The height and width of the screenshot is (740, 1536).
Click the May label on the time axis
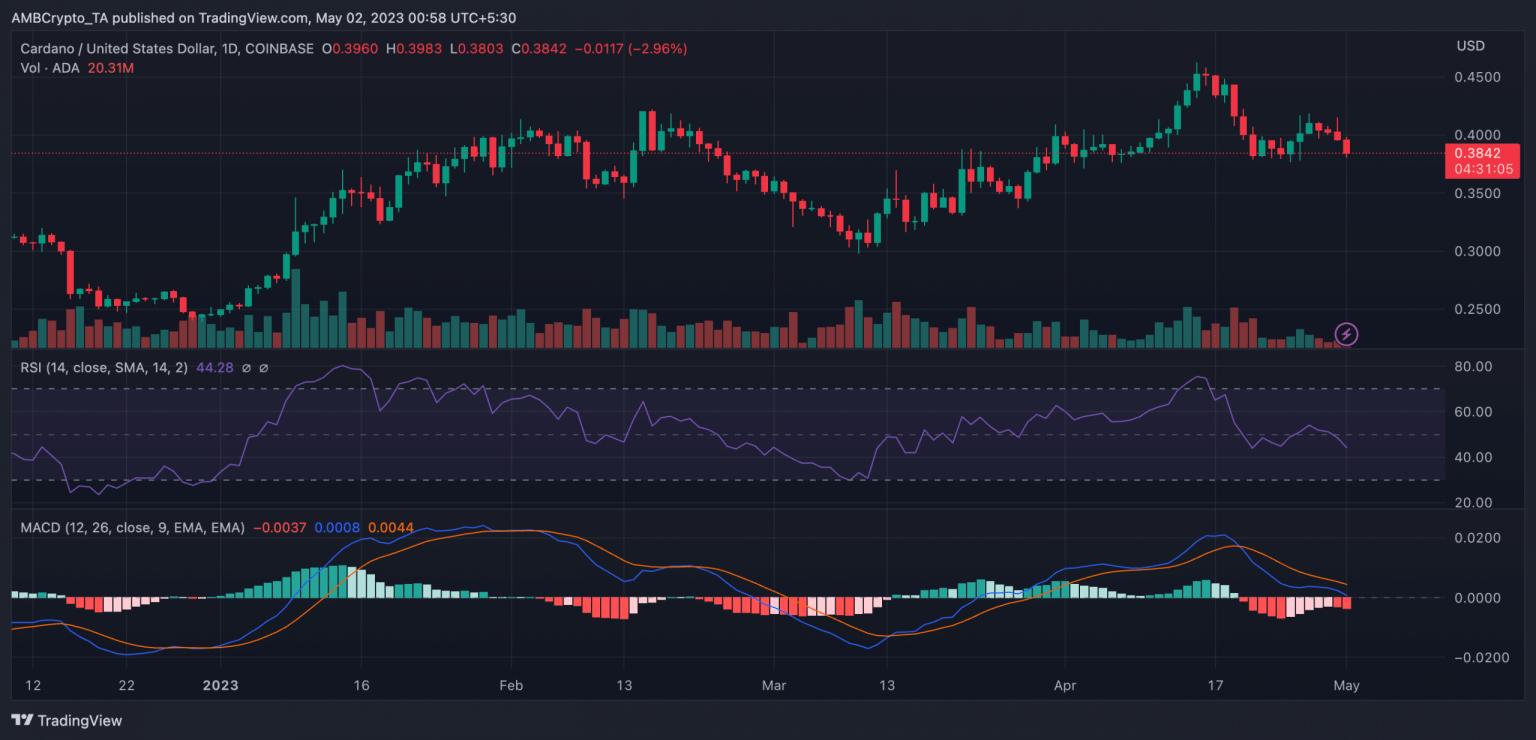click(x=1346, y=685)
